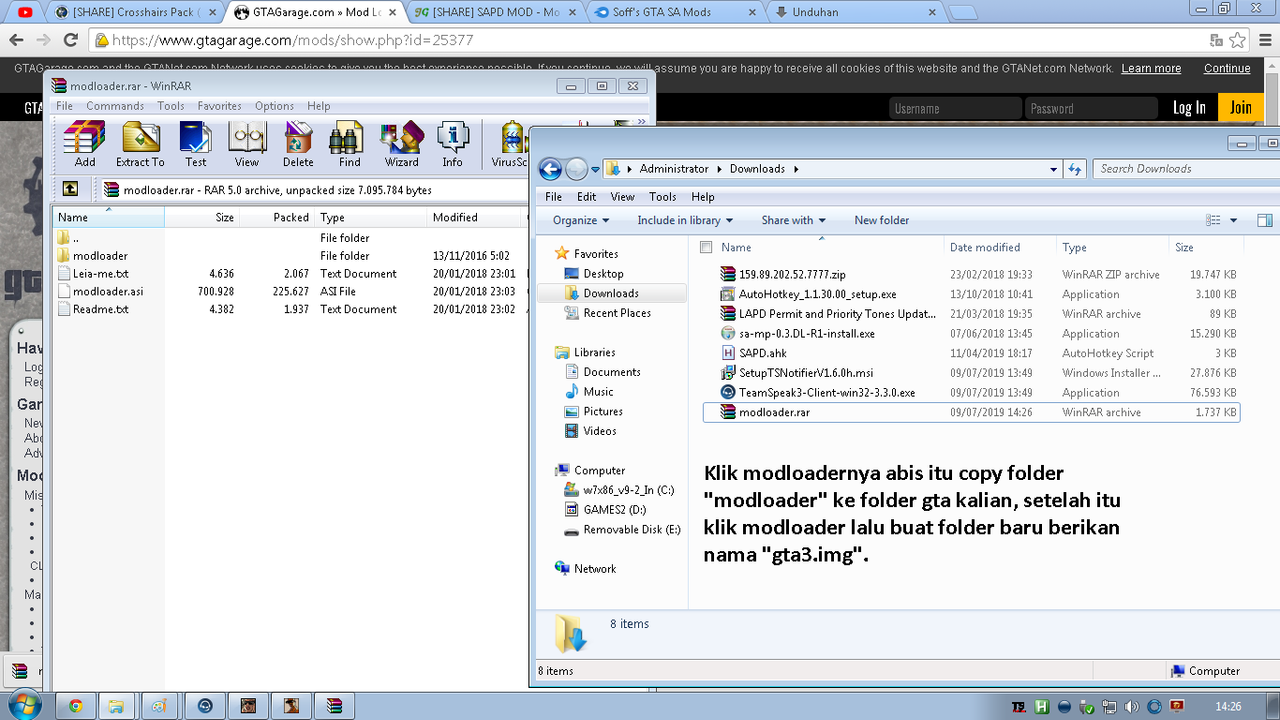This screenshot has height=720, width=1280.
Task: Click the Explorer Forward arrow button
Action: (577, 169)
